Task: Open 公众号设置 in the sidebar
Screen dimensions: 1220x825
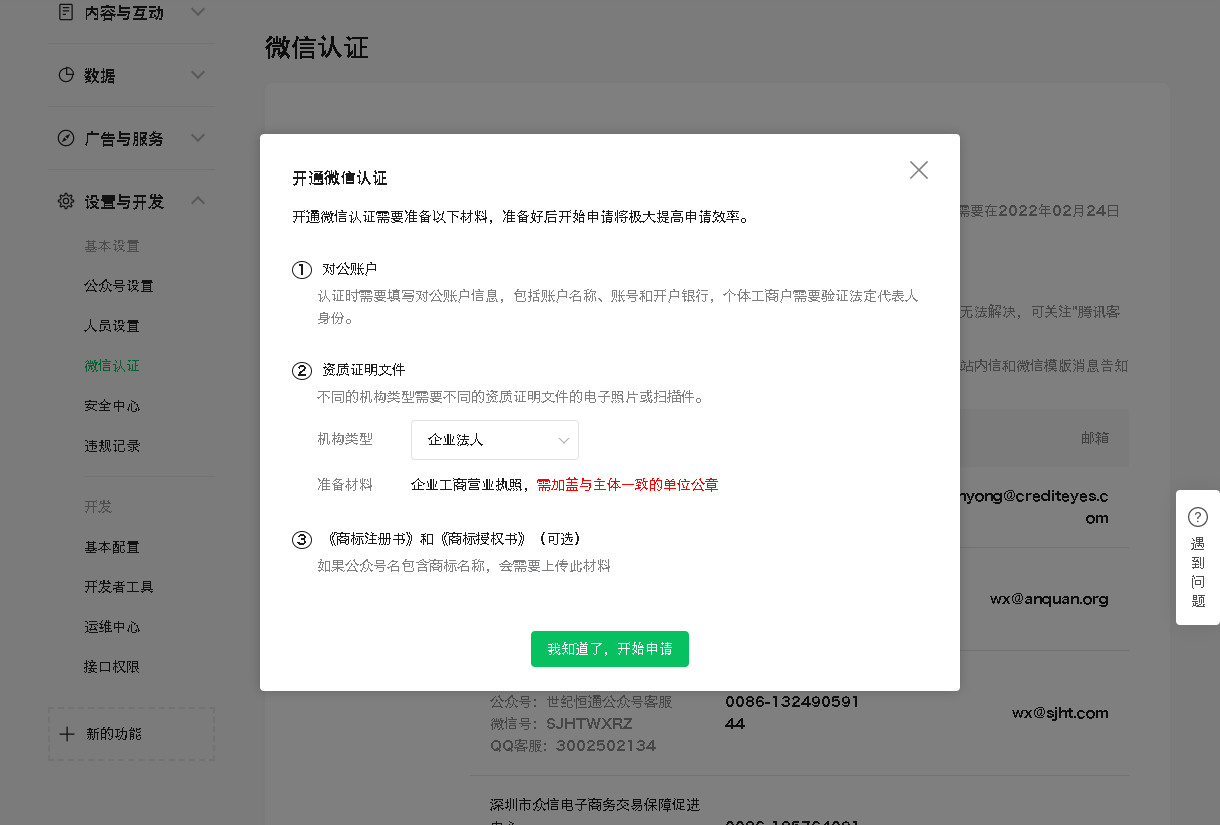Action: [x=119, y=286]
